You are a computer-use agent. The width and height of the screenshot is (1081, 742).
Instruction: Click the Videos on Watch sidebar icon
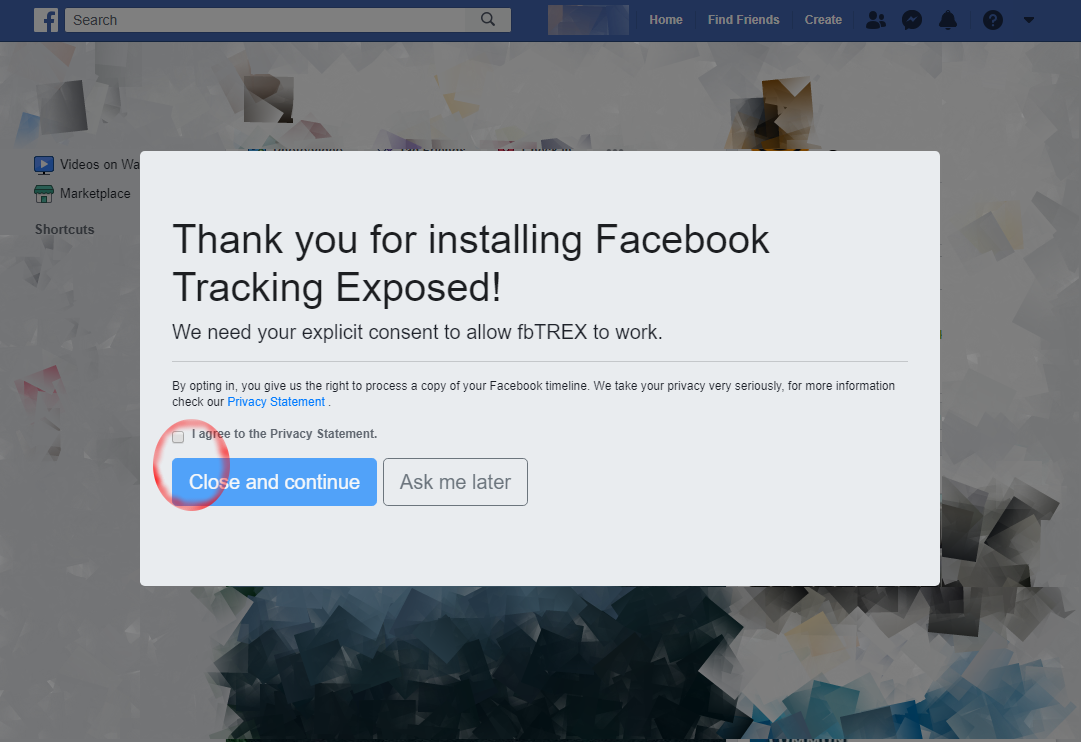pos(44,165)
